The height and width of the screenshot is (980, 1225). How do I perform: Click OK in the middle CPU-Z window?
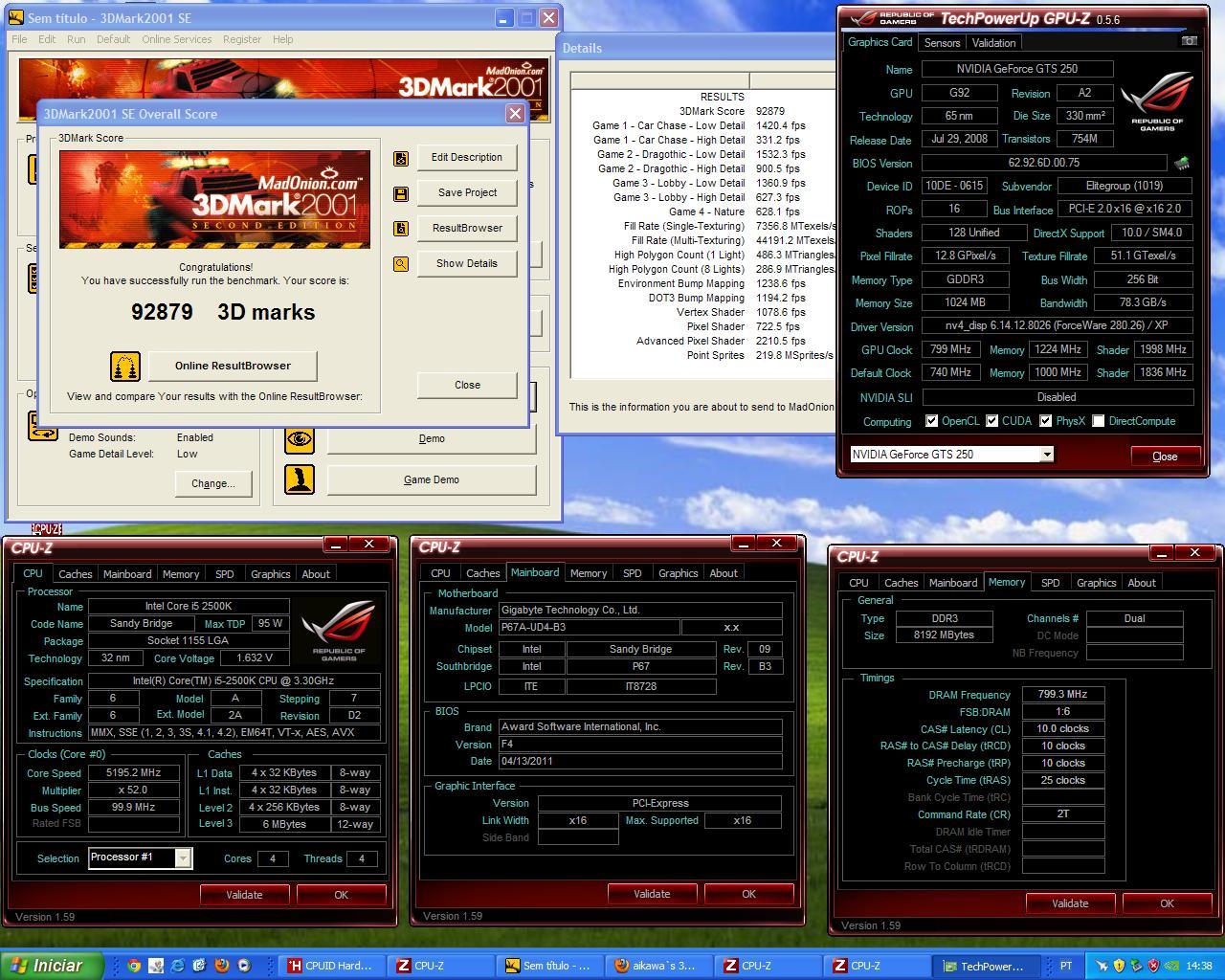748,894
